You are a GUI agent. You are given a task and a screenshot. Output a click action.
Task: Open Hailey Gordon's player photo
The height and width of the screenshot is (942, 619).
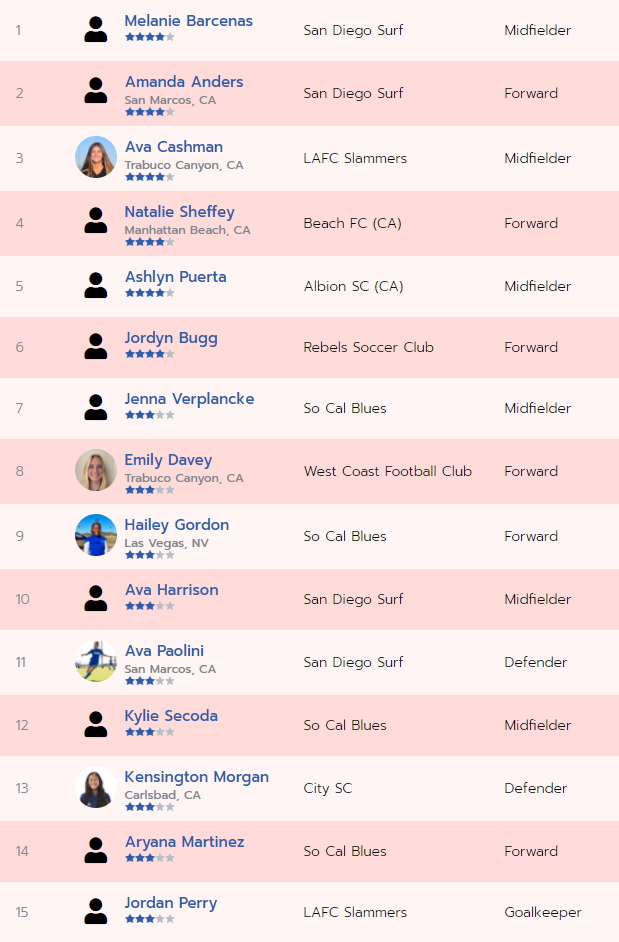point(96,535)
